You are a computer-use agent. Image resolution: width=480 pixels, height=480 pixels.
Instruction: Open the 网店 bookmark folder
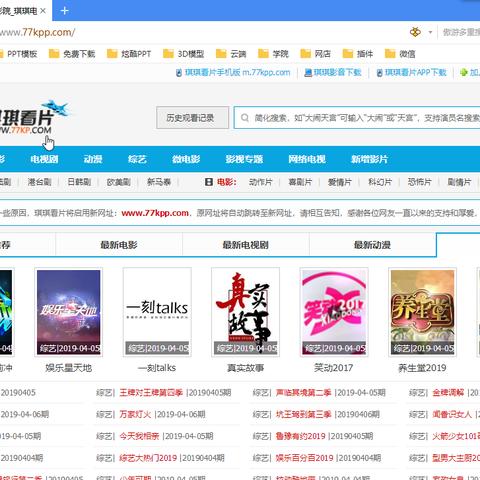315,54
